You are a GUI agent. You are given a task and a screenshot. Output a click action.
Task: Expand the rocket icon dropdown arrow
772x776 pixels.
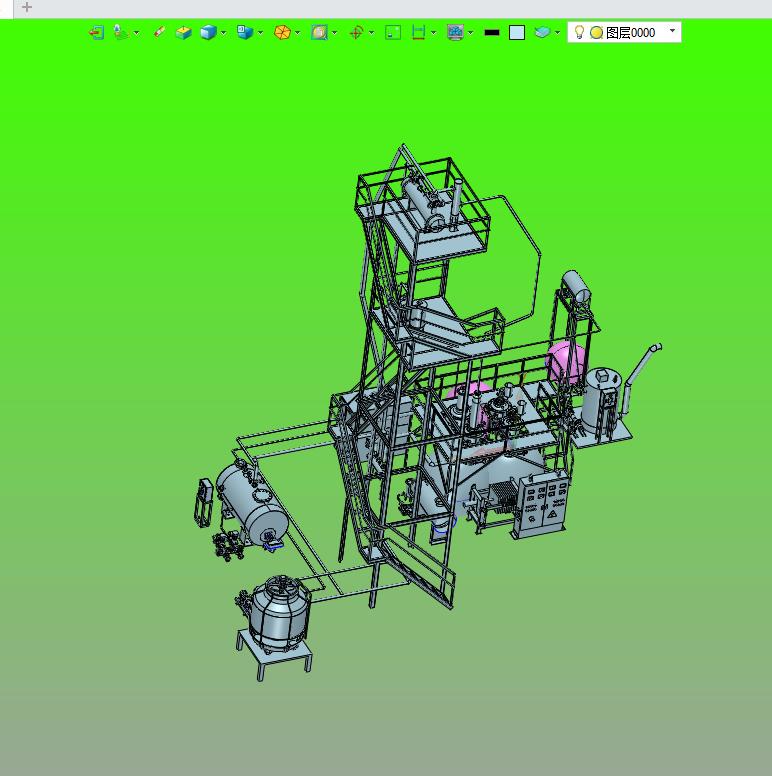click(x=137, y=33)
